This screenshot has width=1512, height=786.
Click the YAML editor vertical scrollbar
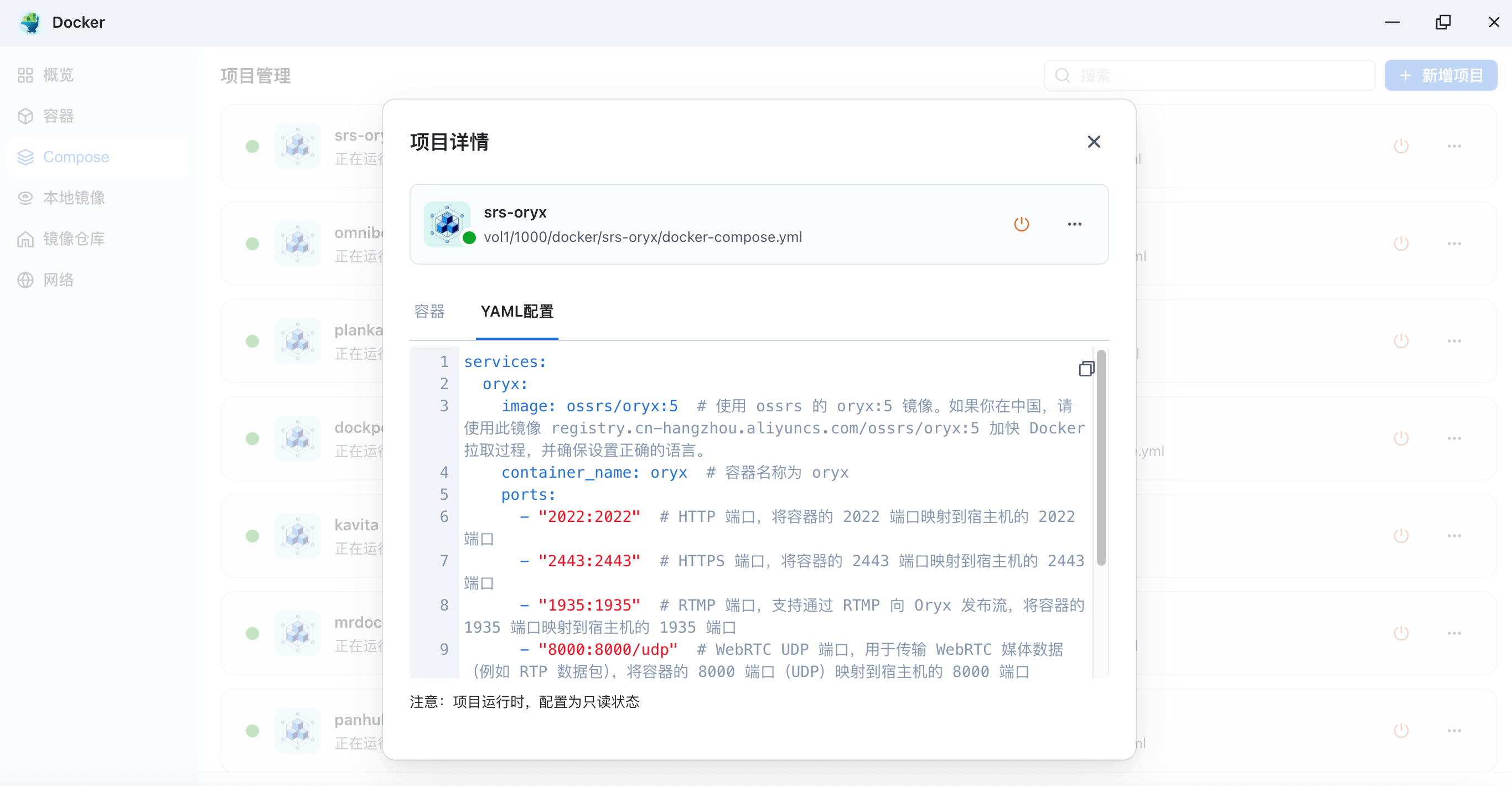click(1101, 458)
